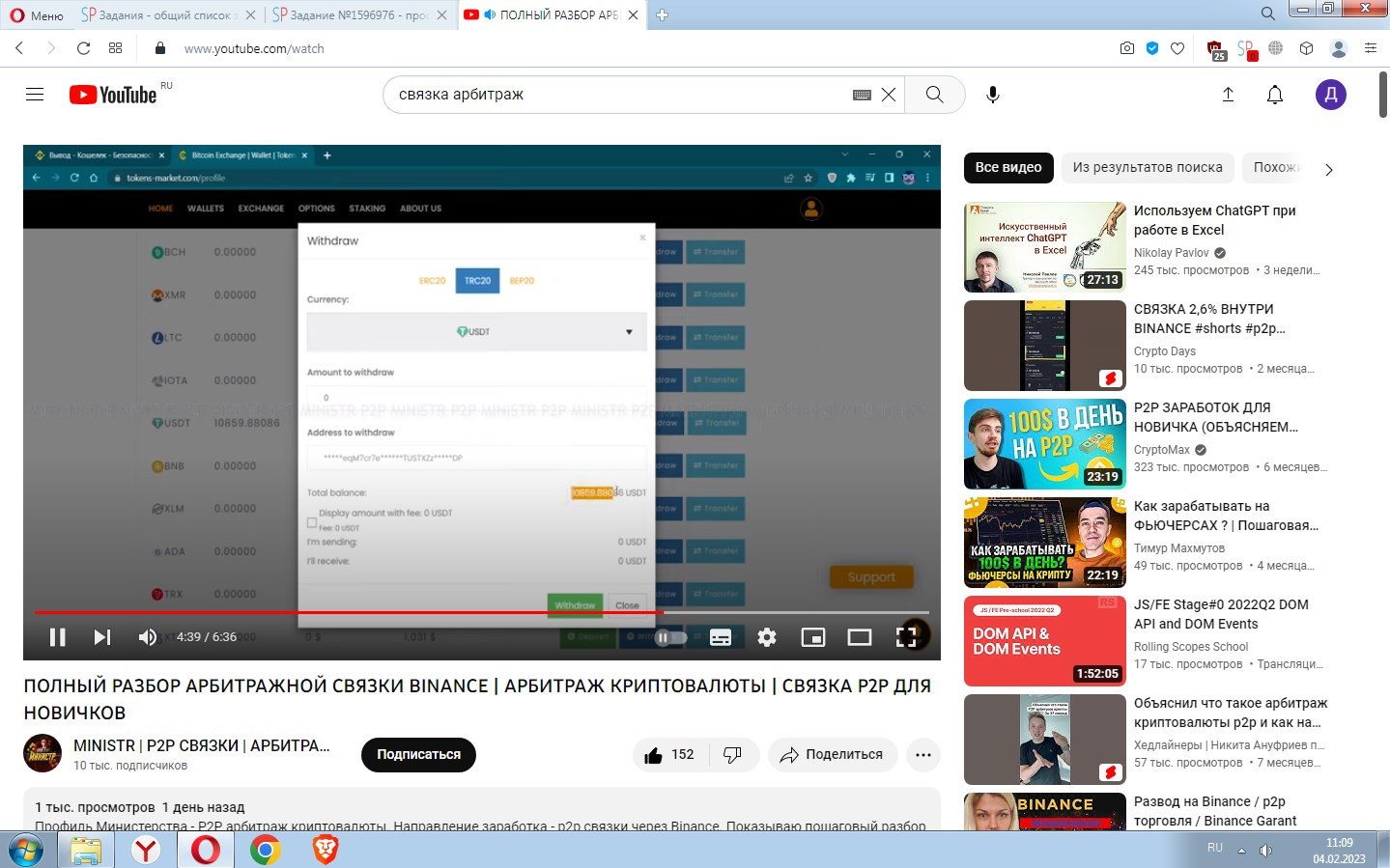Open the Opera profile account icon
Viewport: 1390px width, 868px height.
(x=1339, y=48)
